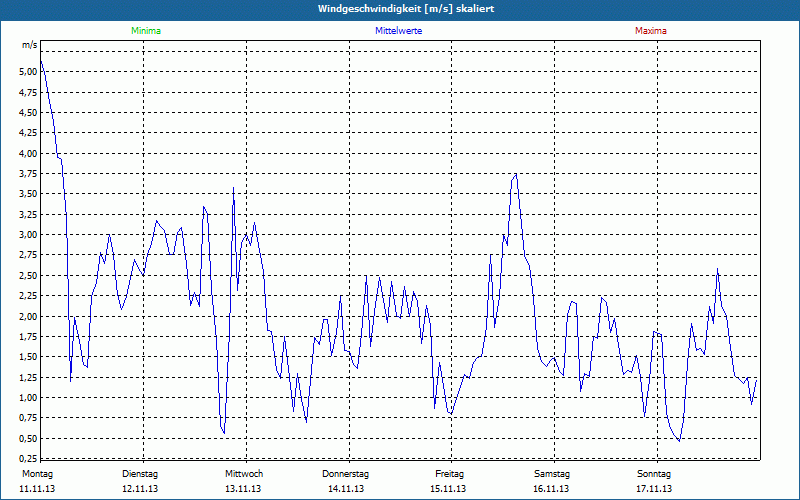
Task: Click the date 16.11.13
Action: (551, 489)
